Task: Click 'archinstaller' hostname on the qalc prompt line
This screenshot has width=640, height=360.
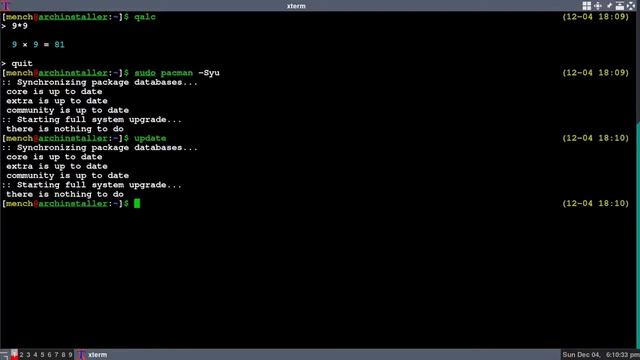Action: (x=73, y=17)
